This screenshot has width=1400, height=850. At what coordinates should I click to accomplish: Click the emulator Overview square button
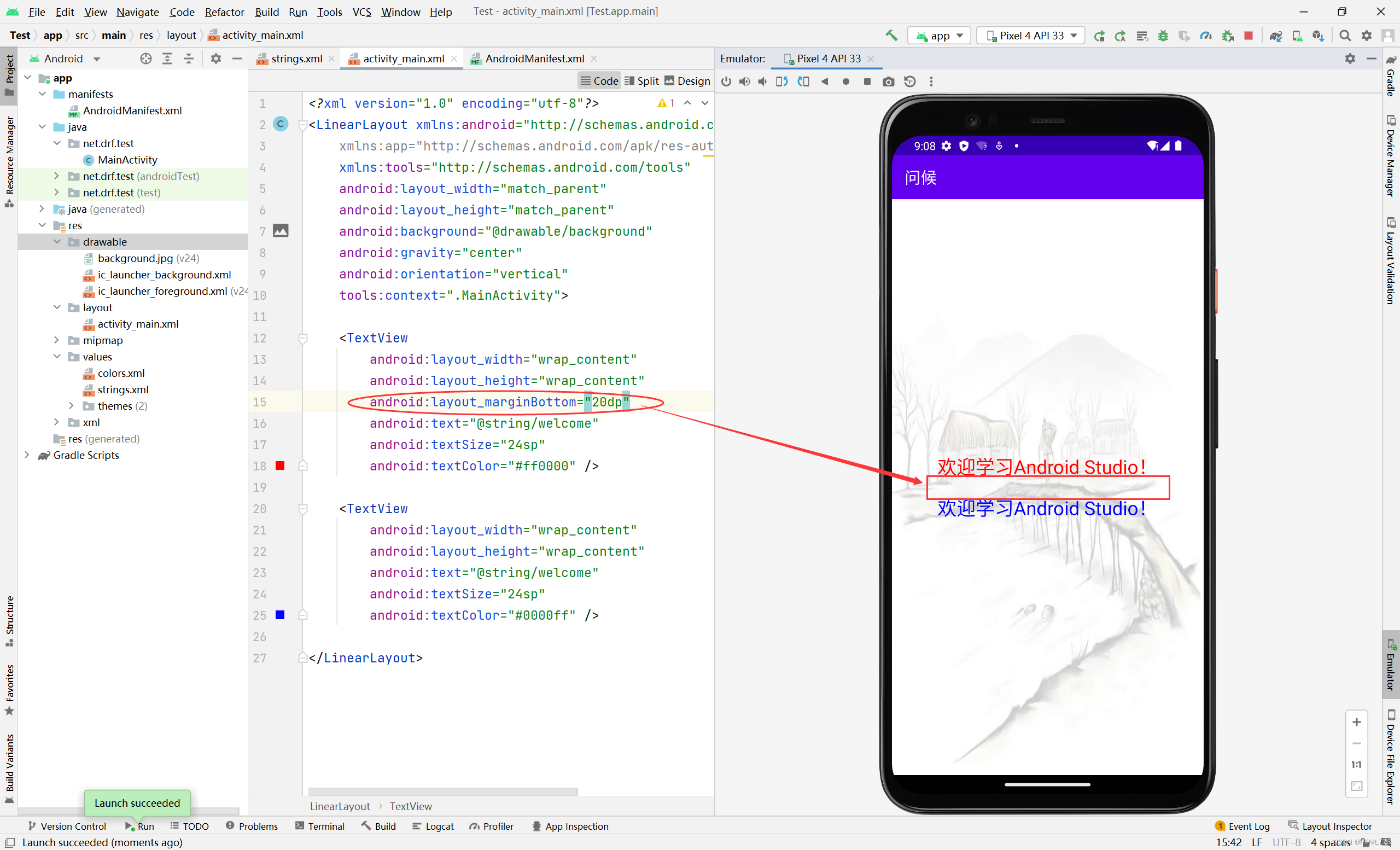[867, 81]
